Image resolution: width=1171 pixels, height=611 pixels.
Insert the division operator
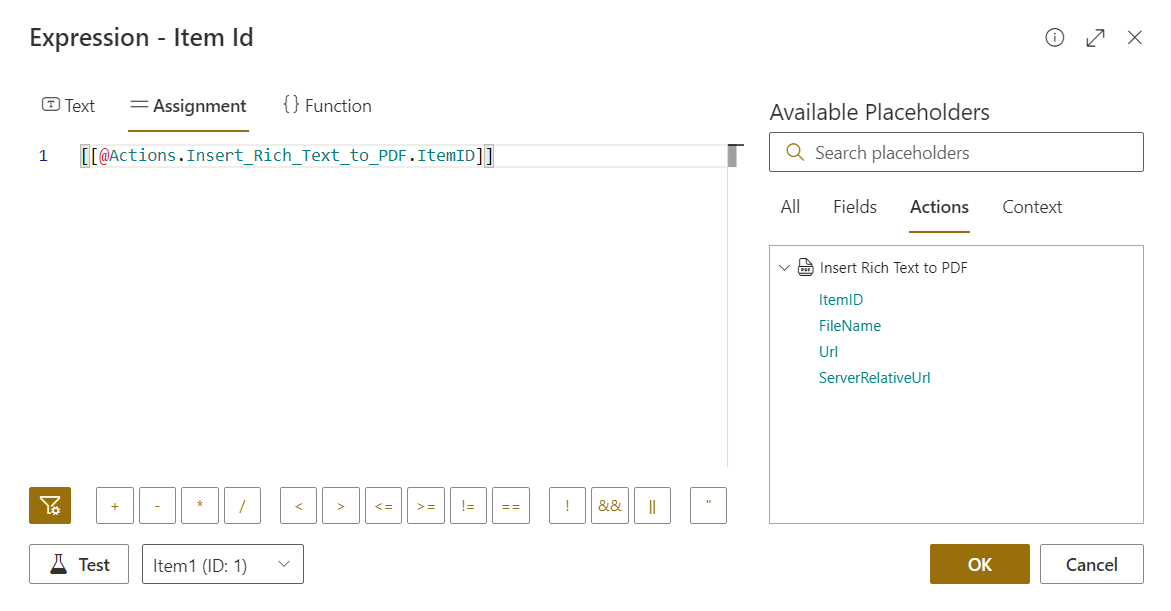click(242, 506)
